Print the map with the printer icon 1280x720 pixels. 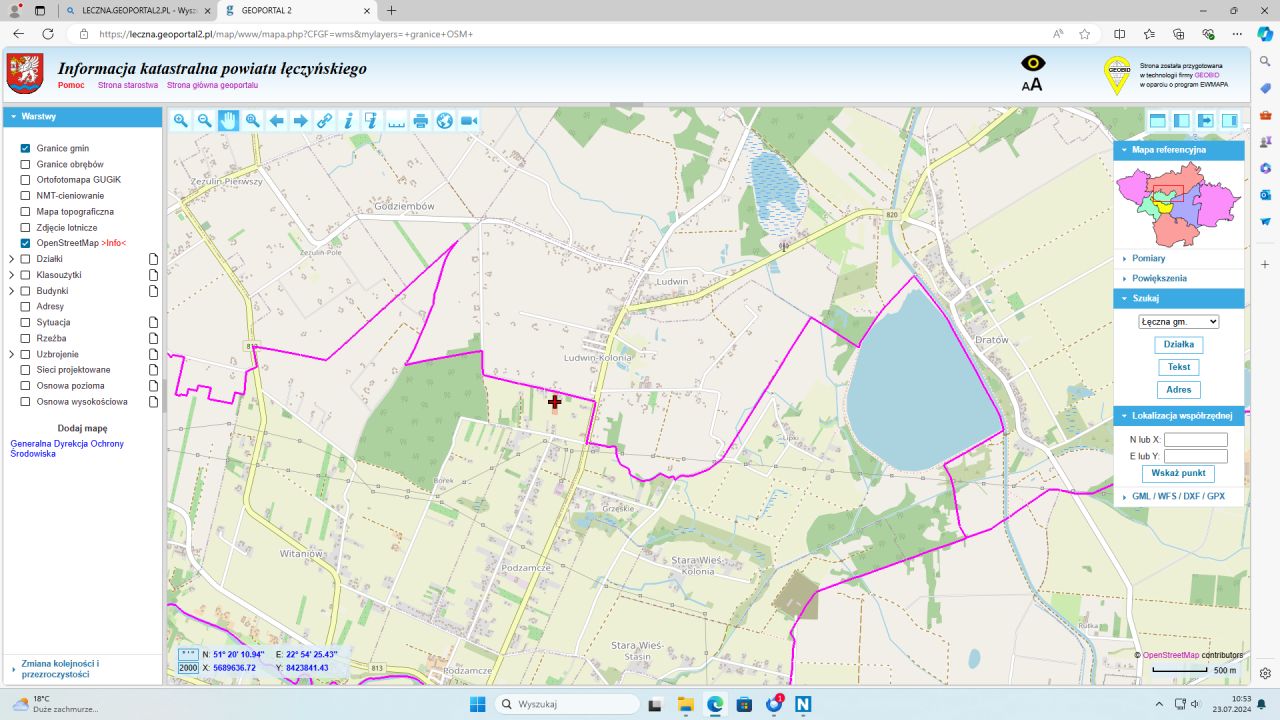click(421, 121)
